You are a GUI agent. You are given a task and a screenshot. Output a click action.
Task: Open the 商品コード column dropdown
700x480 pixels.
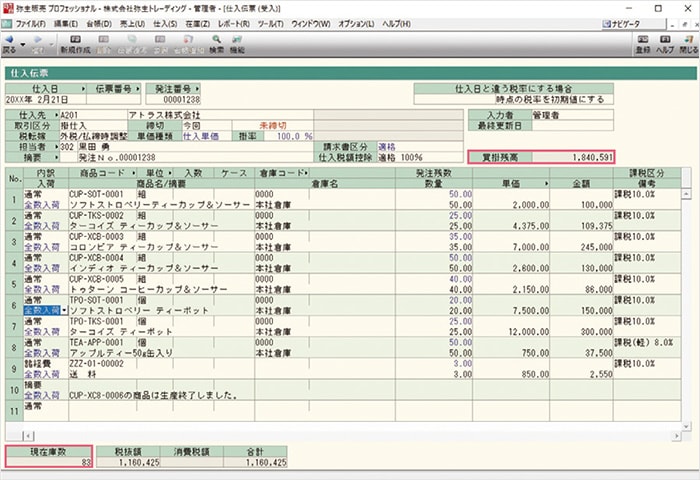[x=134, y=173]
